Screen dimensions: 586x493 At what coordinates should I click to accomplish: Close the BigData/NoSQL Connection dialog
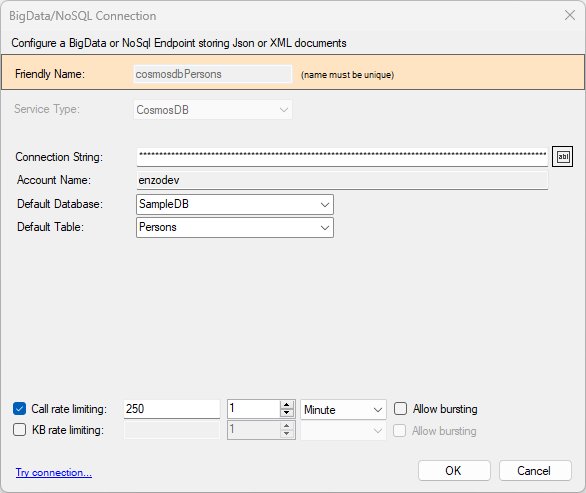570,15
